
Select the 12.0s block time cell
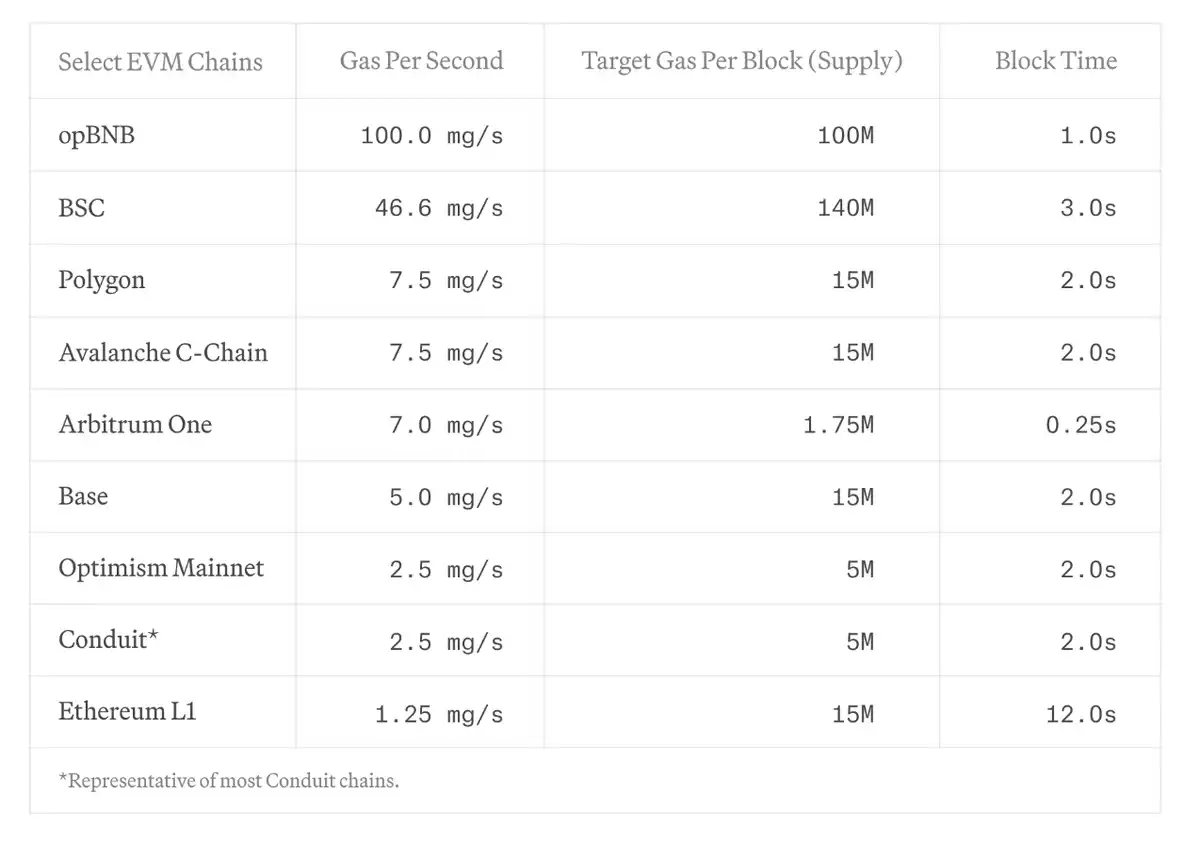[1080, 714]
